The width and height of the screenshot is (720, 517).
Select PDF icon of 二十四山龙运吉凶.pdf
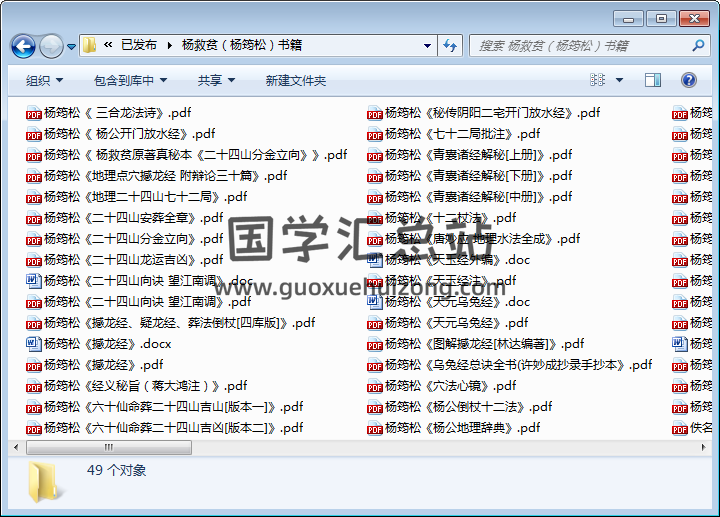point(34,261)
